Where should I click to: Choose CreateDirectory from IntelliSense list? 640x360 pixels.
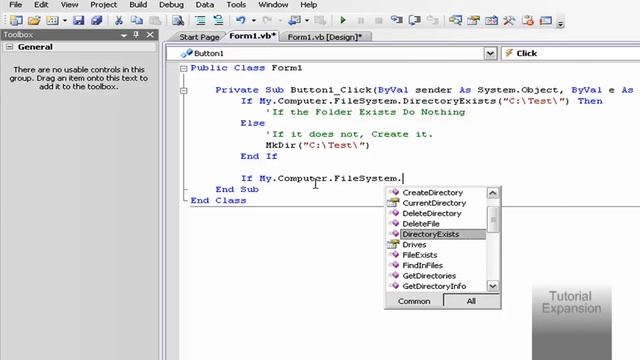click(x=433, y=193)
